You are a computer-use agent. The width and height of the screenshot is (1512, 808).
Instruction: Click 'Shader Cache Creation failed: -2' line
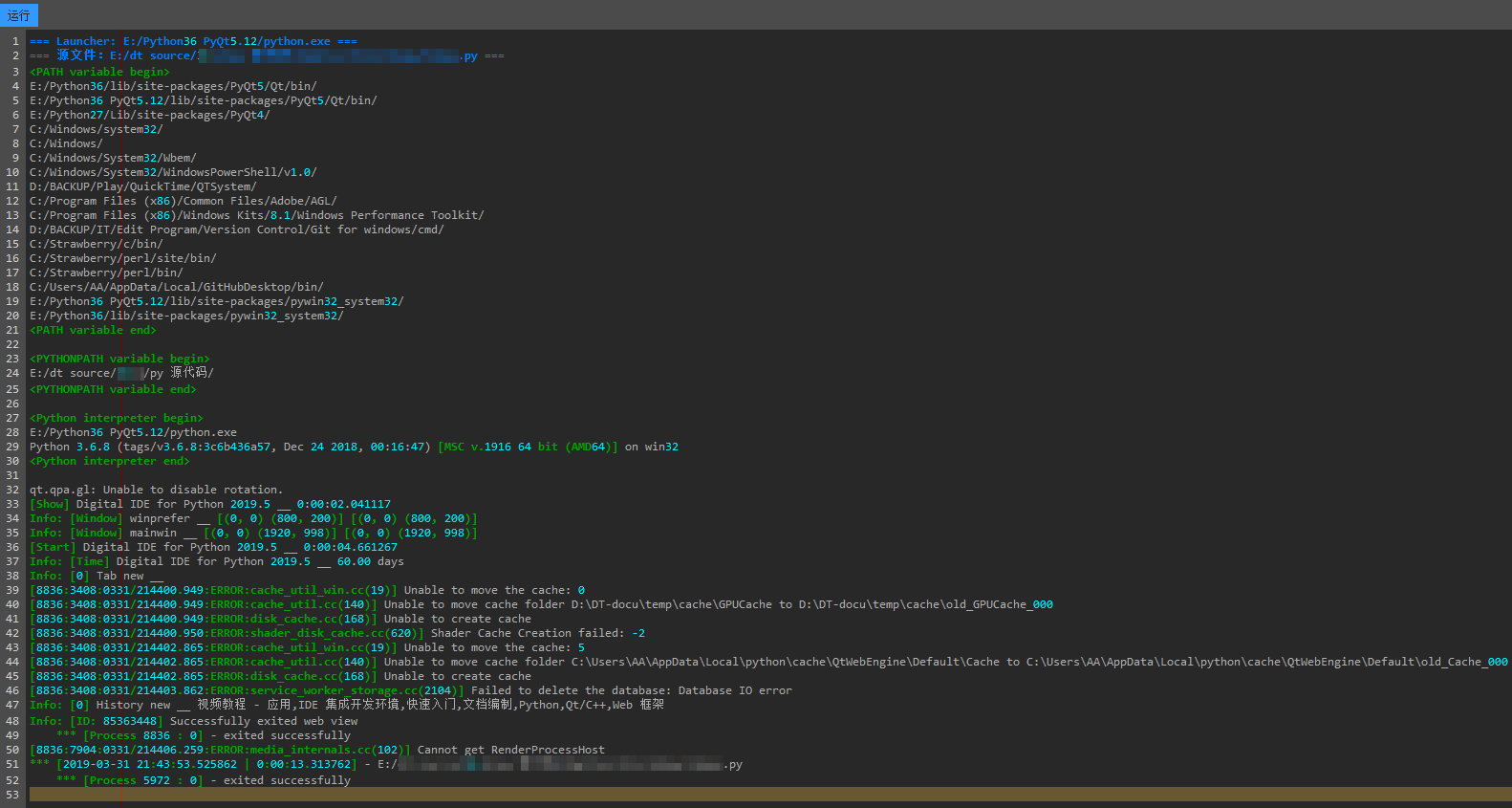[337, 633]
